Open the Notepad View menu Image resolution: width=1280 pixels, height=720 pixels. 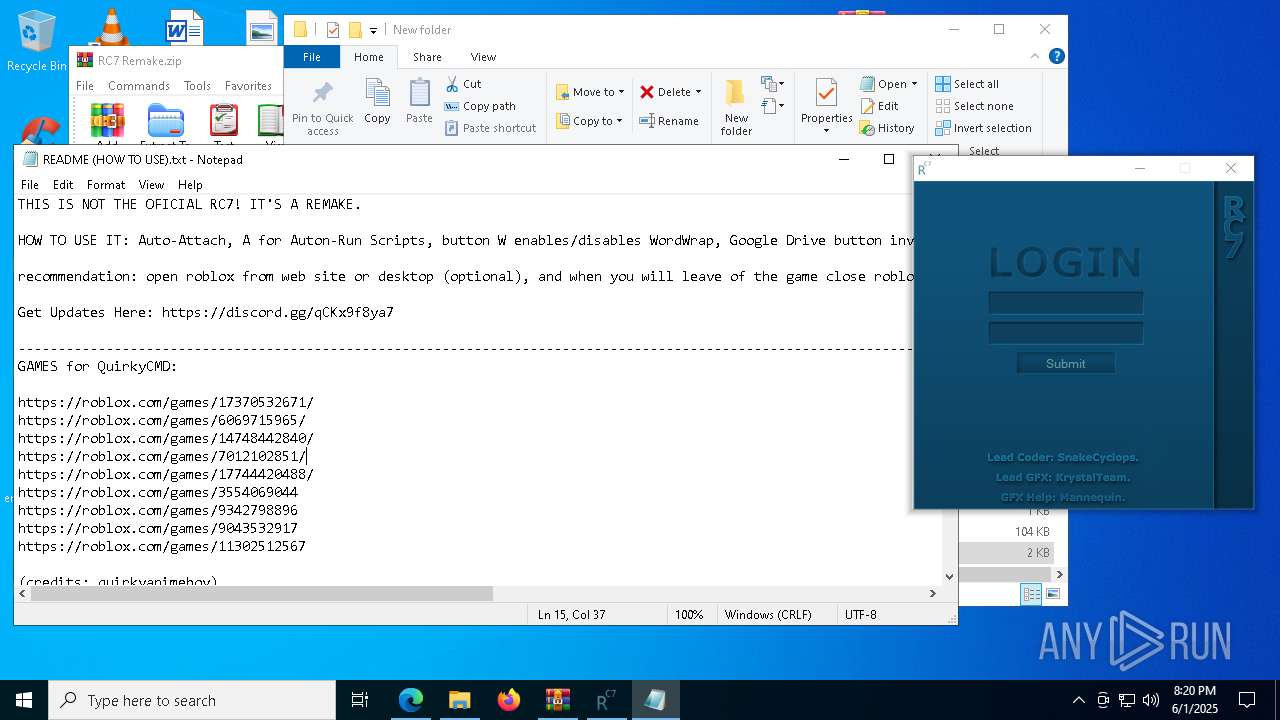[151, 185]
